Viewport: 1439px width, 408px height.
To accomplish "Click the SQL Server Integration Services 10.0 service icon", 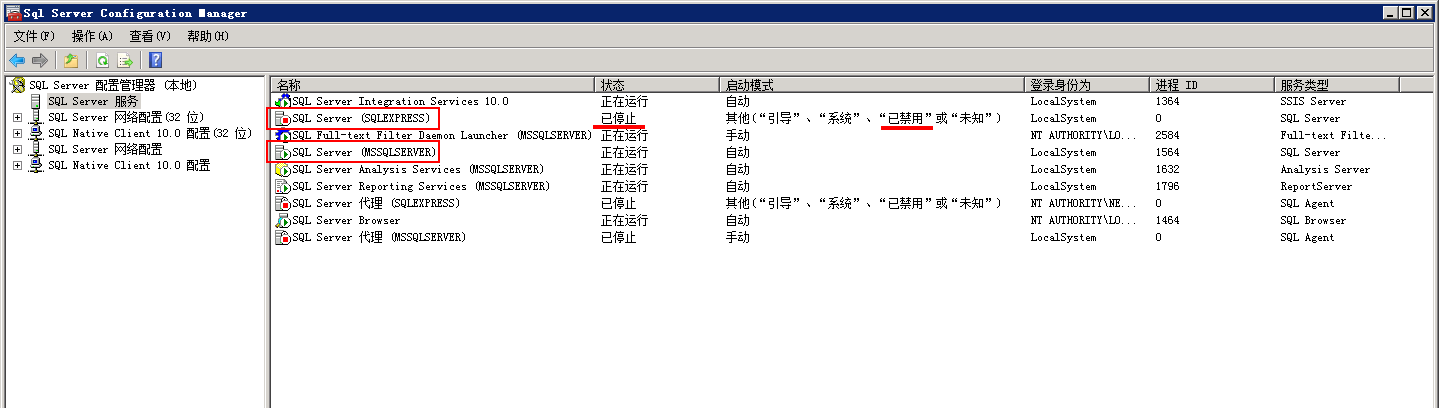I will (282, 101).
